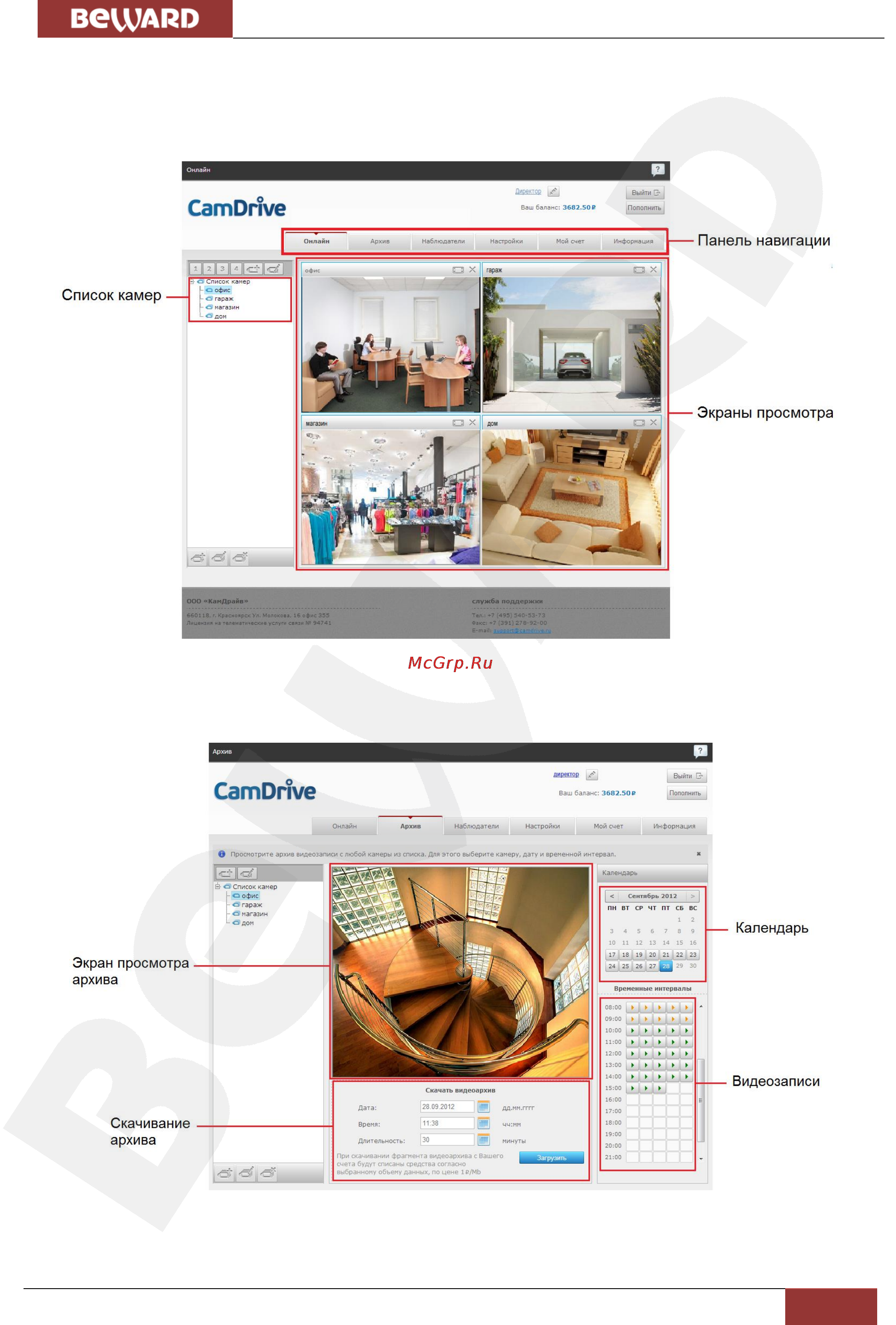Close the дом camera view
Image resolution: width=896 pixels, height=1325 pixels.
pos(654,422)
